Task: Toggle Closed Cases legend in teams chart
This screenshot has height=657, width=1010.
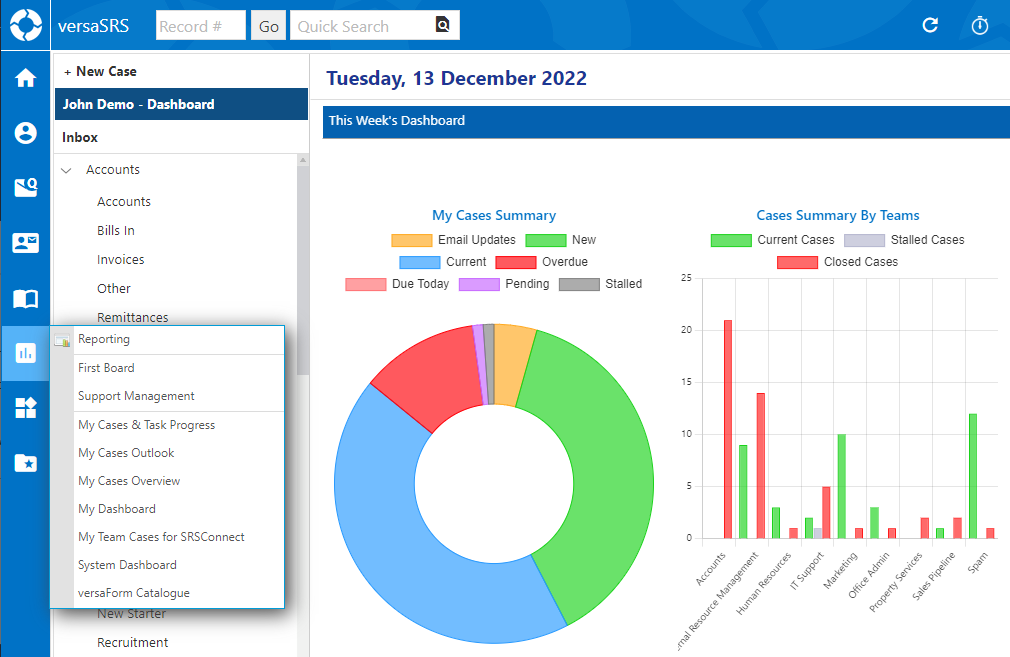Action: [x=837, y=262]
